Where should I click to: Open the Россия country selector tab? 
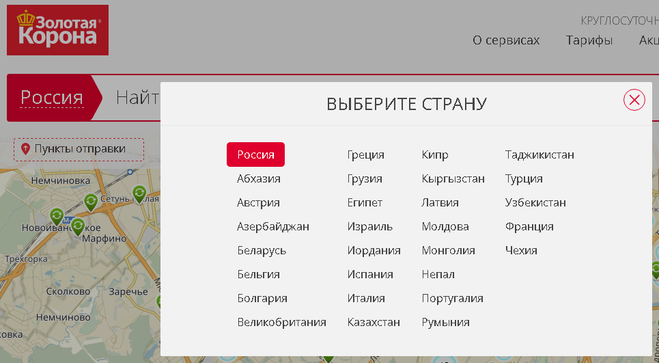pos(52,98)
